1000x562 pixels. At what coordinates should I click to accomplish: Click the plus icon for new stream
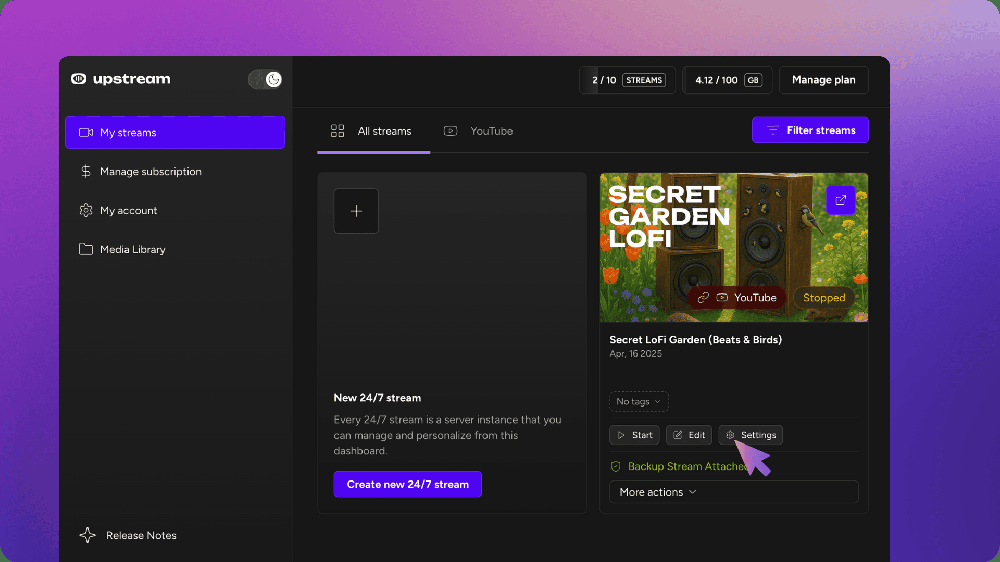356,211
